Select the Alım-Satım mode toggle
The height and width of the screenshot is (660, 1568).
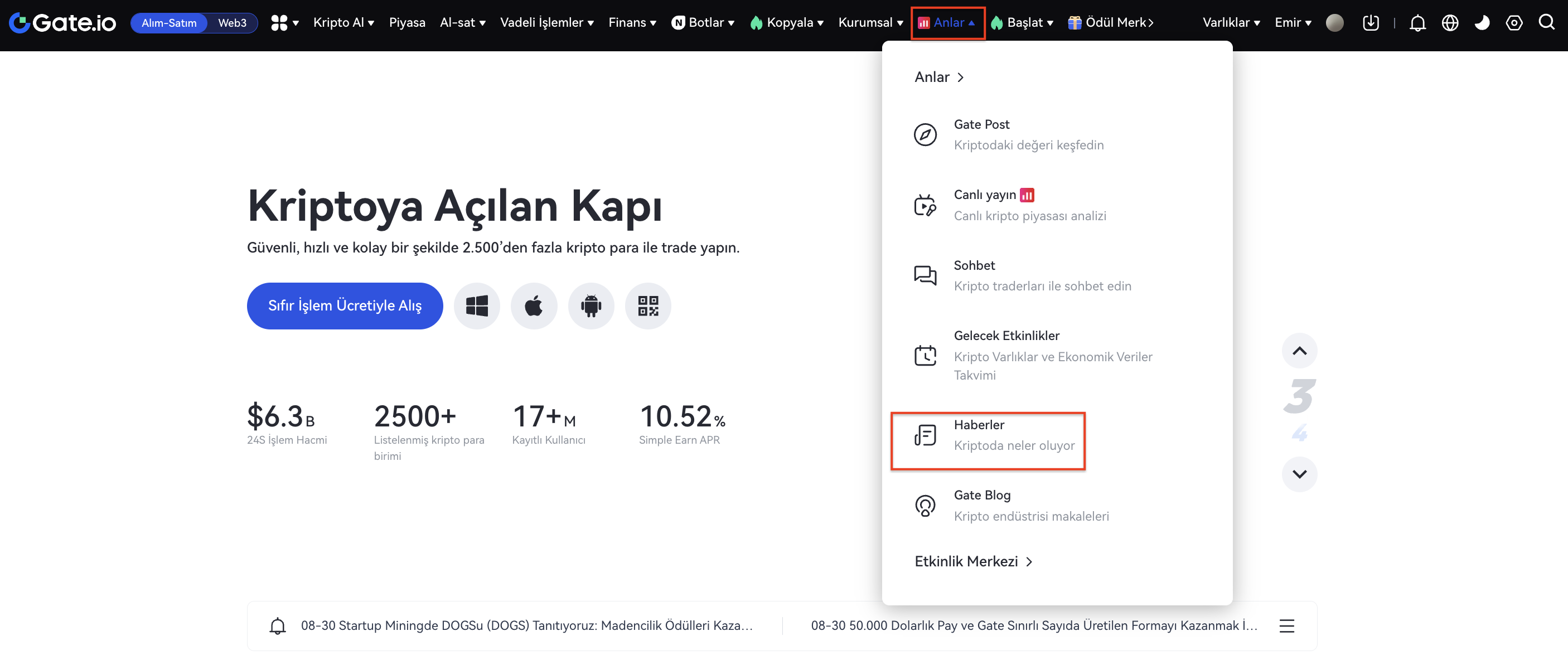[x=169, y=23]
